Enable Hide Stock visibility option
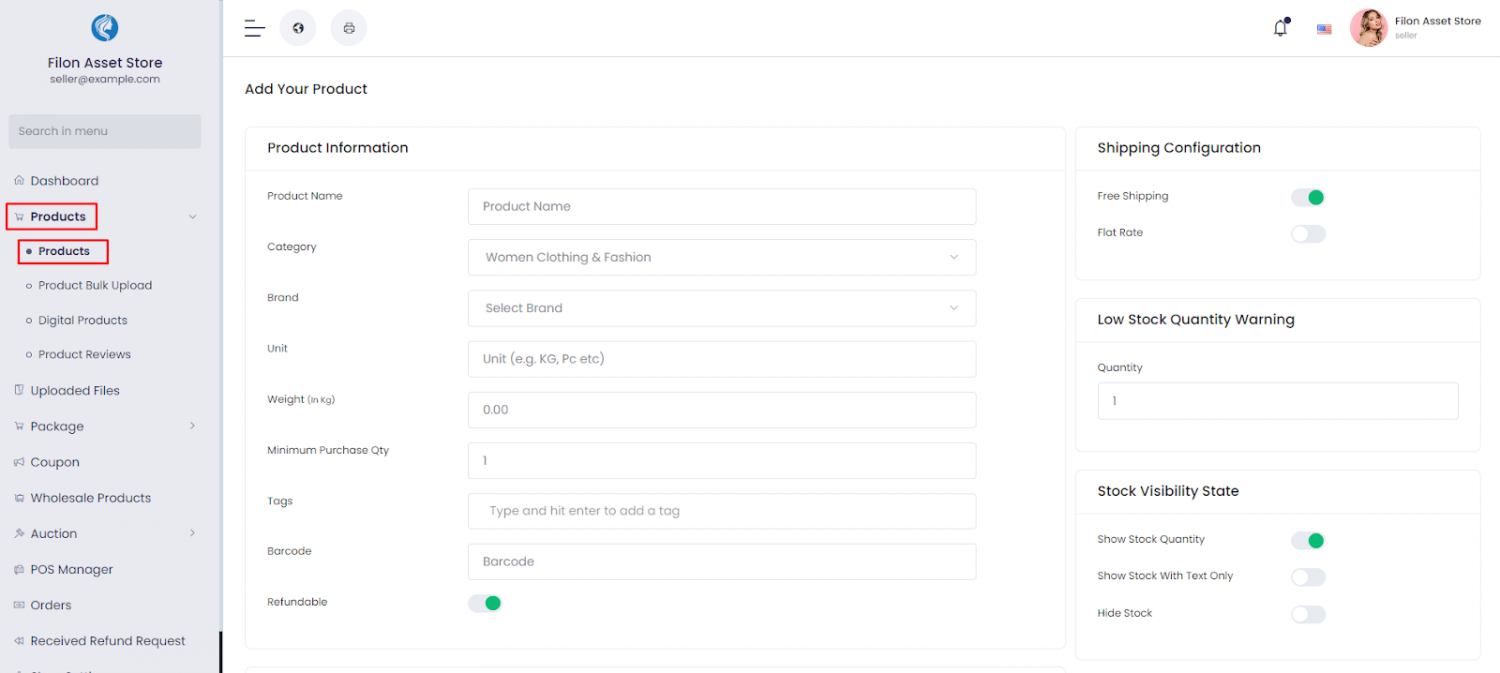 pyautogui.click(x=1308, y=613)
